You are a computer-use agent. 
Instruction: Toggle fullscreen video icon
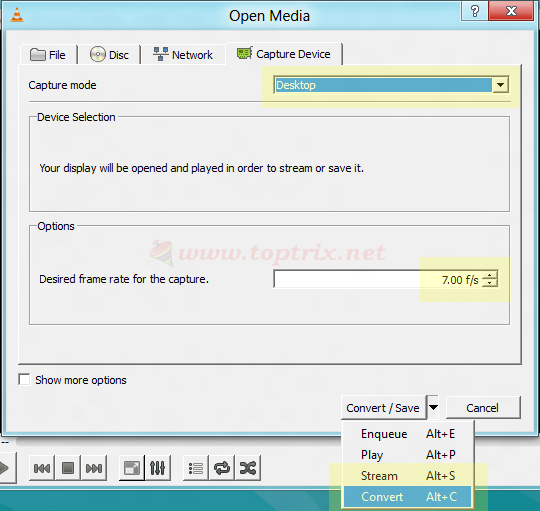[132, 468]
